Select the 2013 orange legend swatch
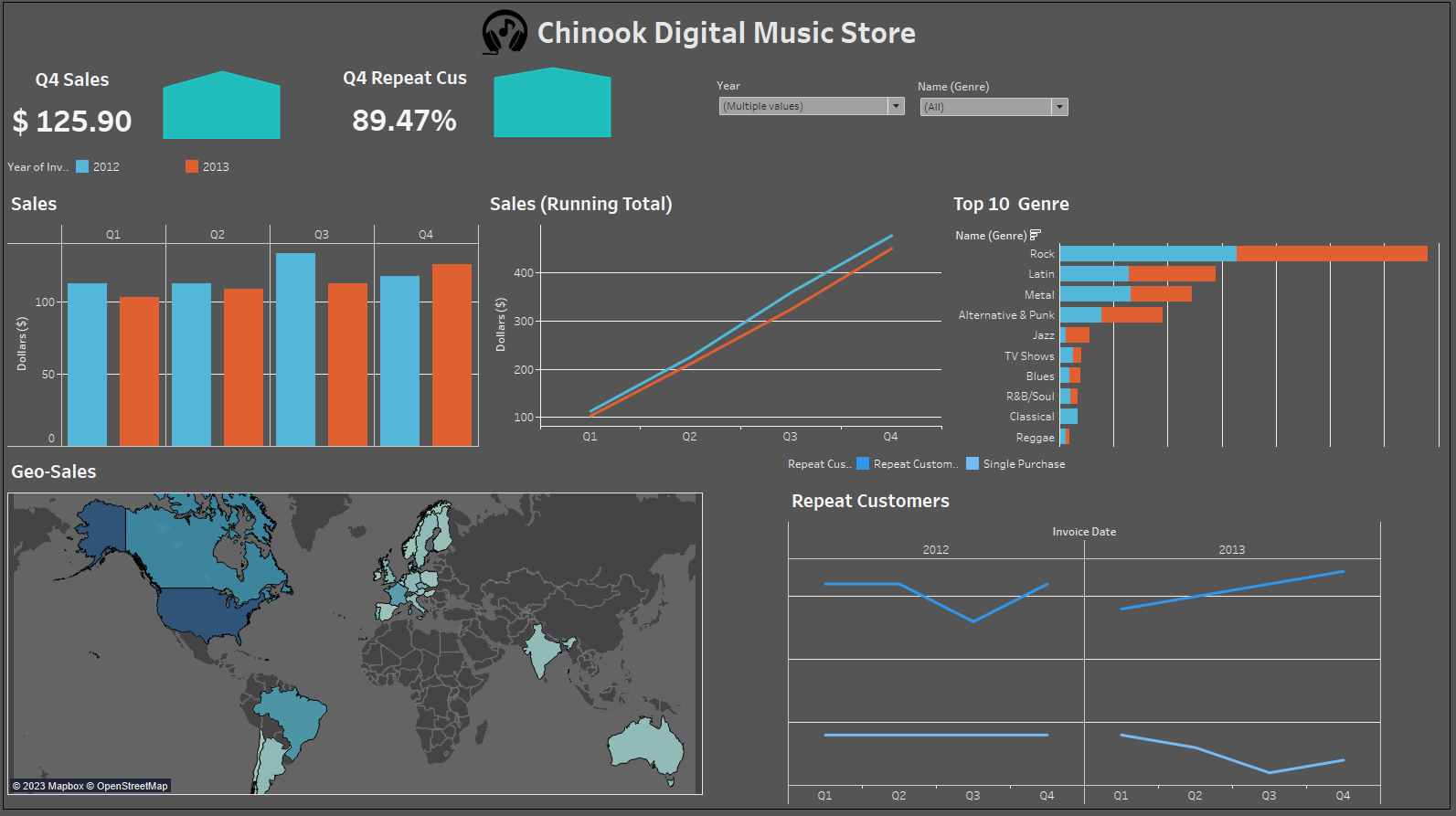 click(x=192, y=166)
